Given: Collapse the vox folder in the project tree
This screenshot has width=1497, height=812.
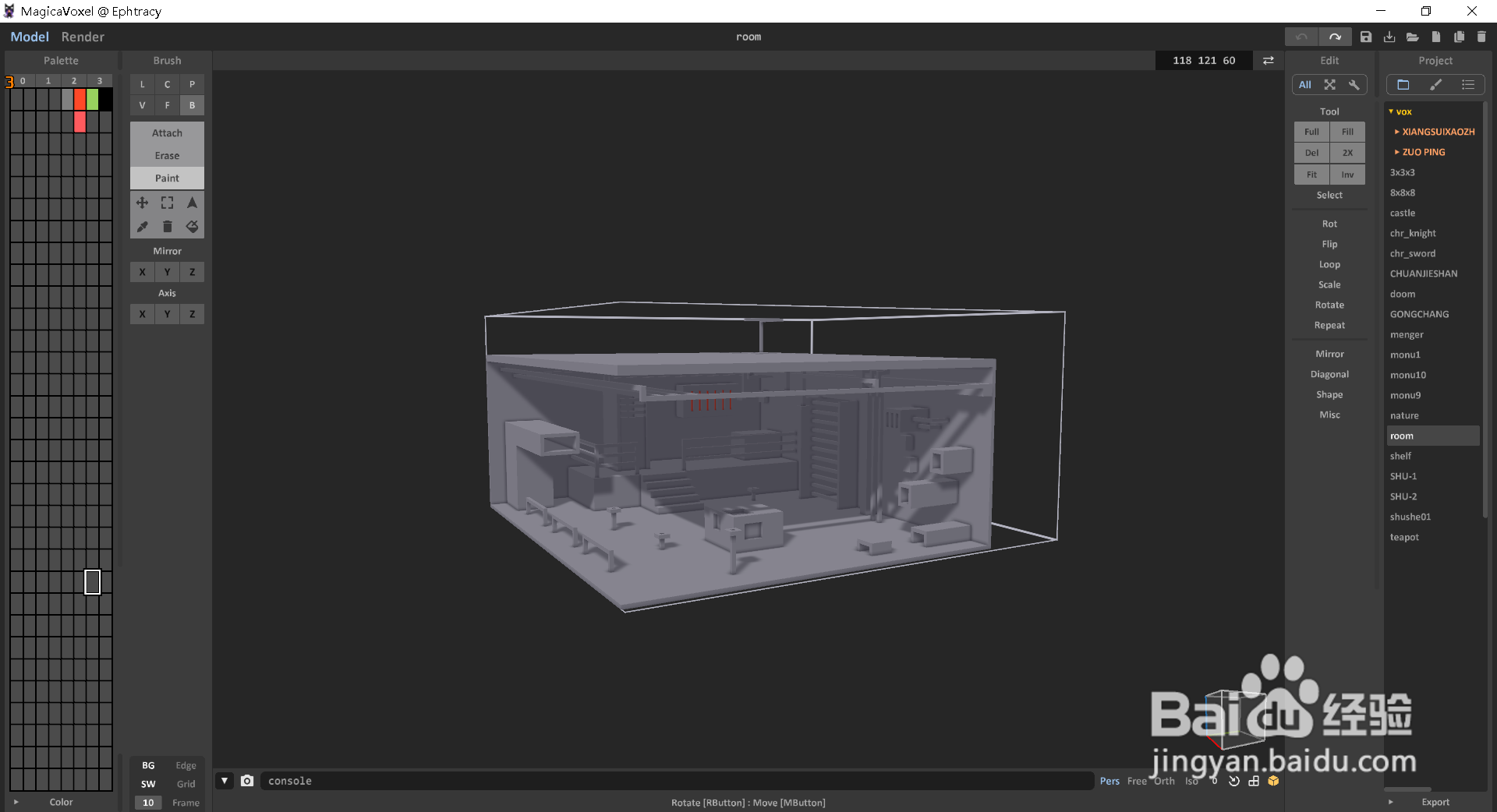Looking at the screenshot, I should pyautogui.click(x=1391, y=111).
